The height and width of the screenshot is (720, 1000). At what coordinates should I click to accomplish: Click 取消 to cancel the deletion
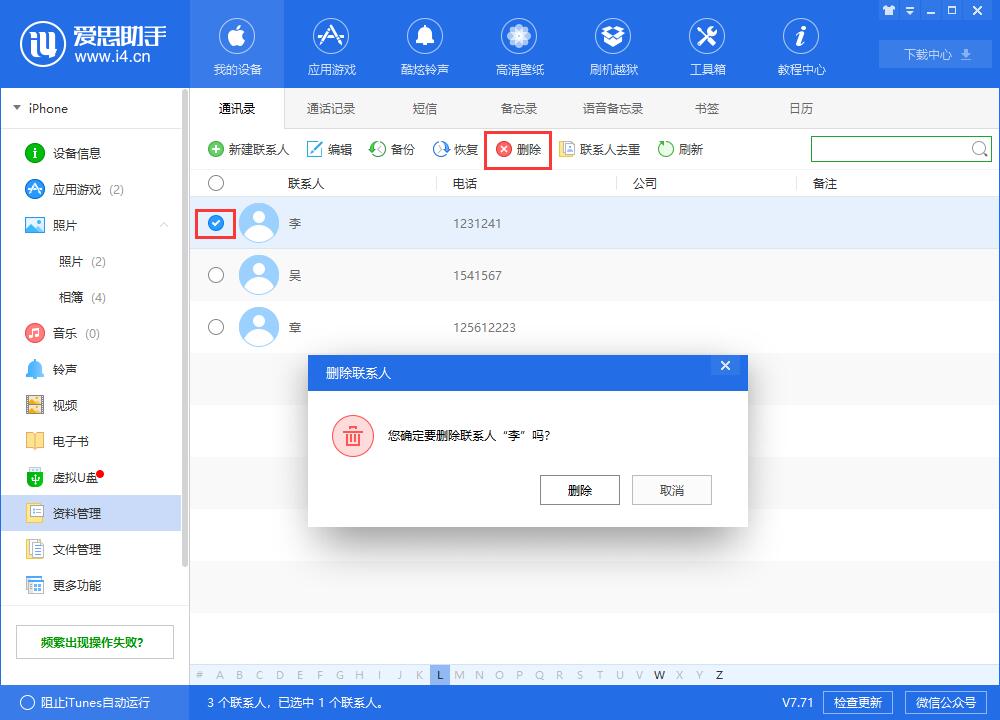tap(671, 490)
